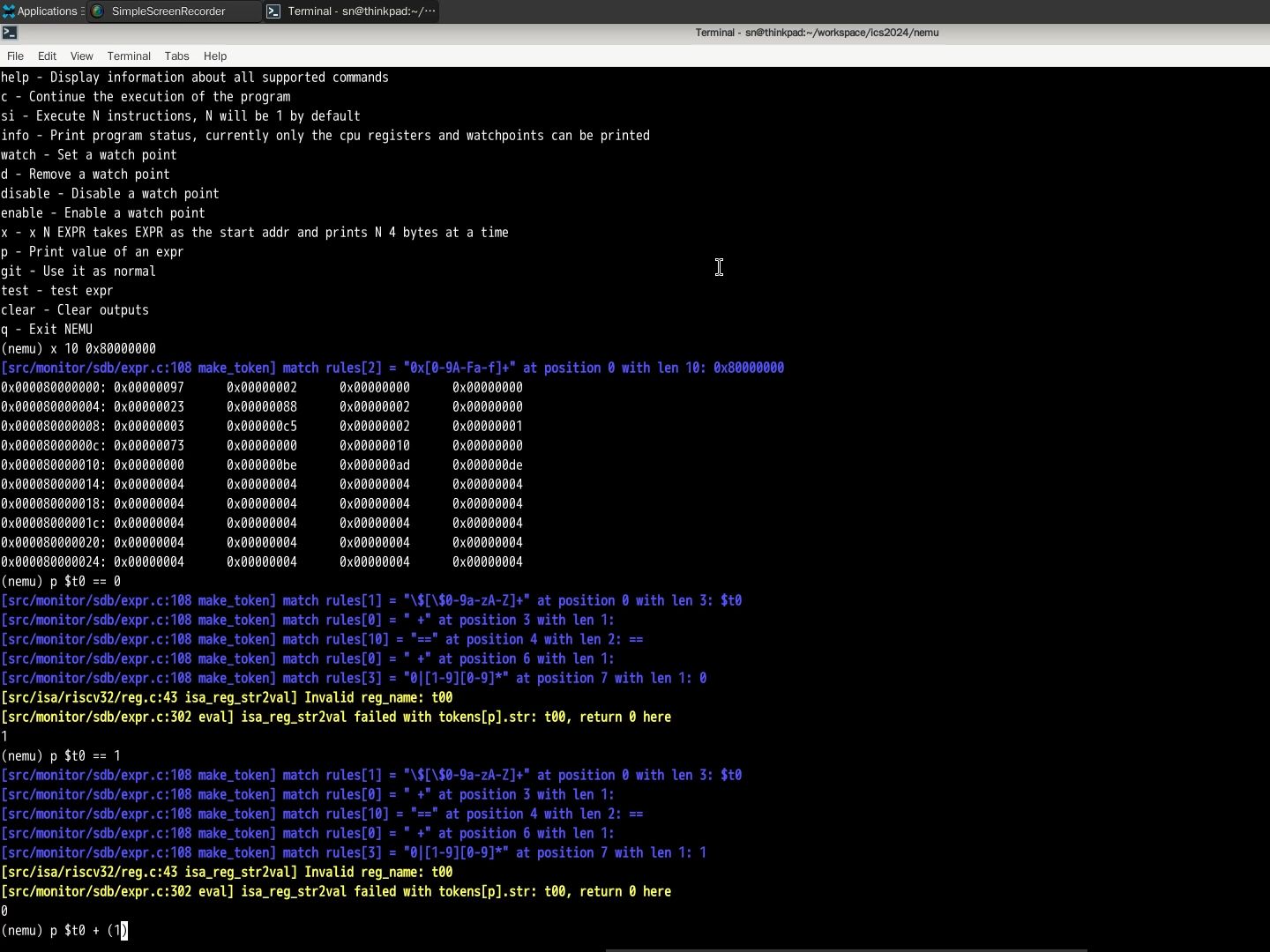
Task: Click the last 'isa_reg_str2val failed' warning line
Action: pos(336,892)
